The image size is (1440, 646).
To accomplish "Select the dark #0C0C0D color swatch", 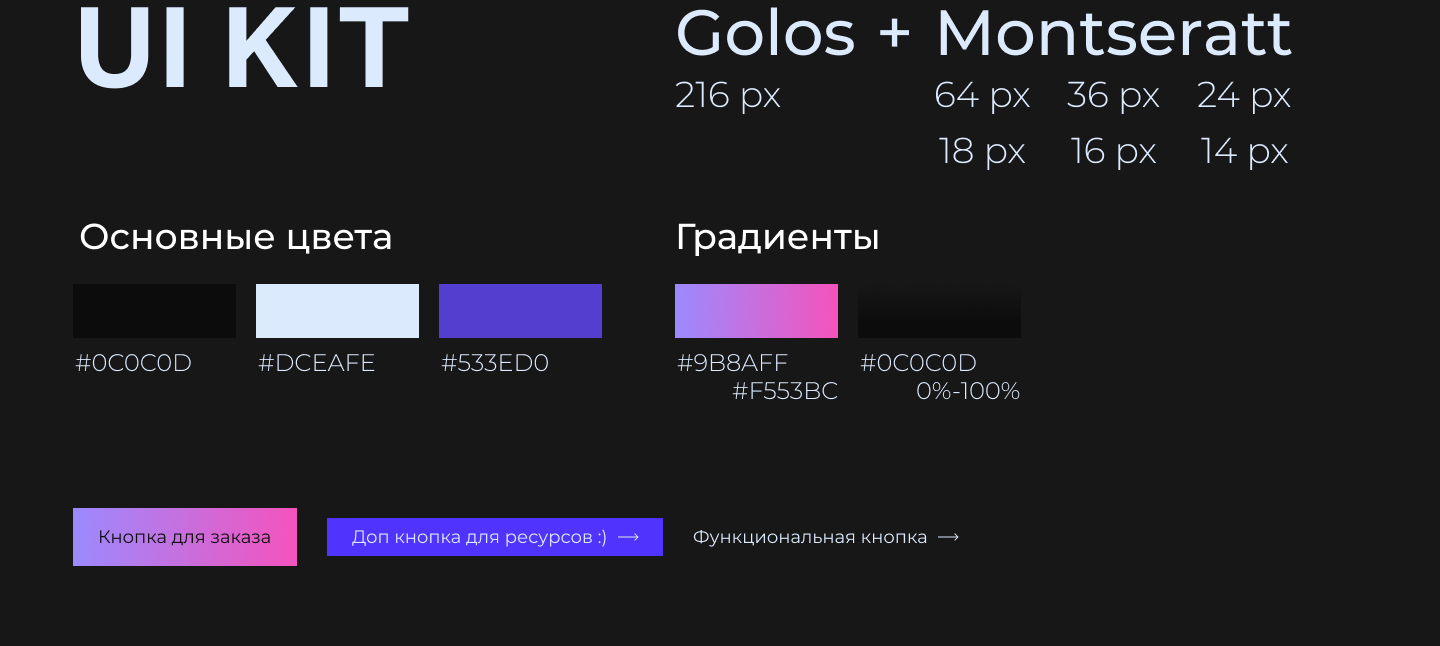I will coord(154,311).
